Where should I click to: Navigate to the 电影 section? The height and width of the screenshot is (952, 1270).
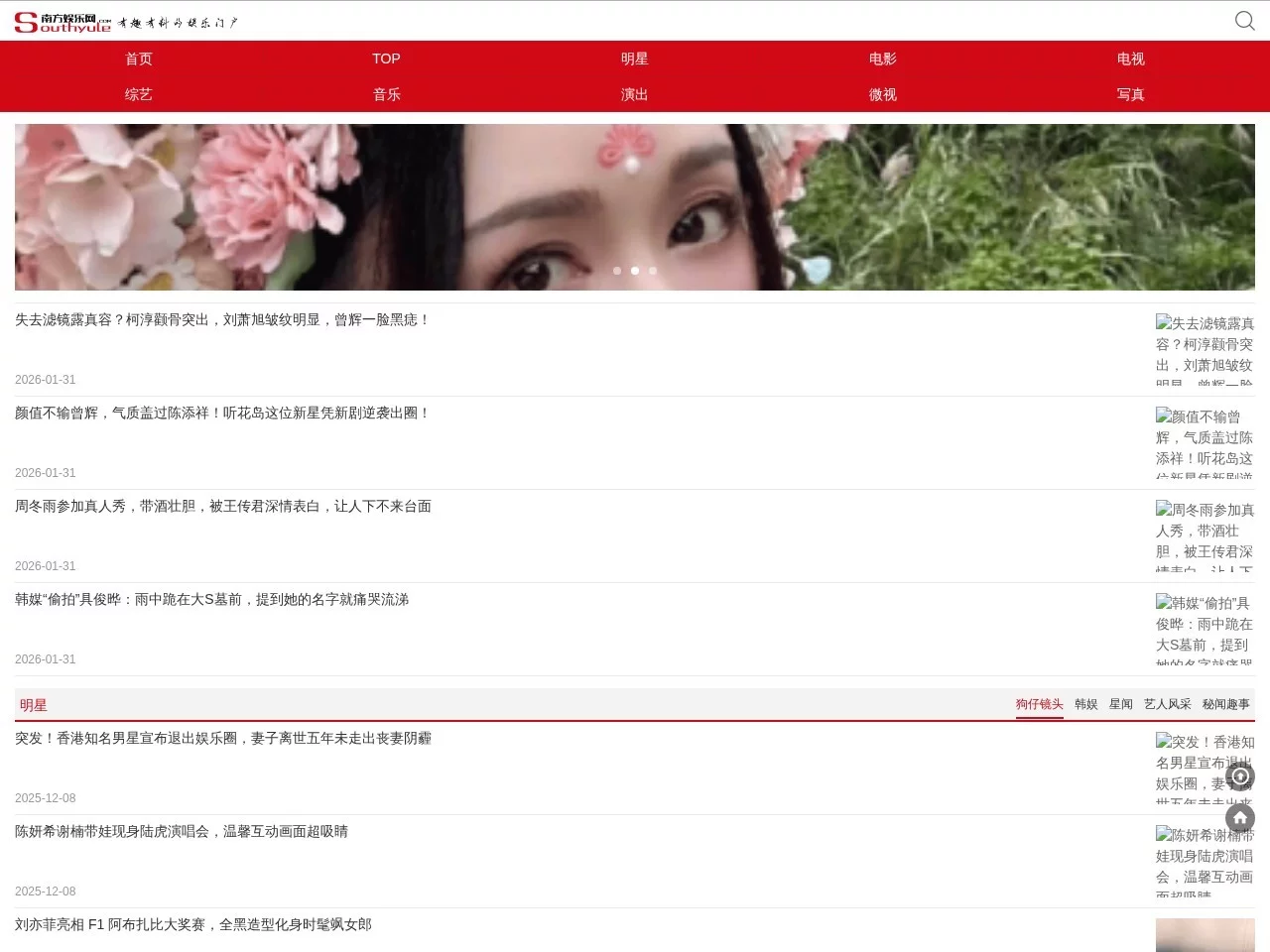click(x=882, y=59)
